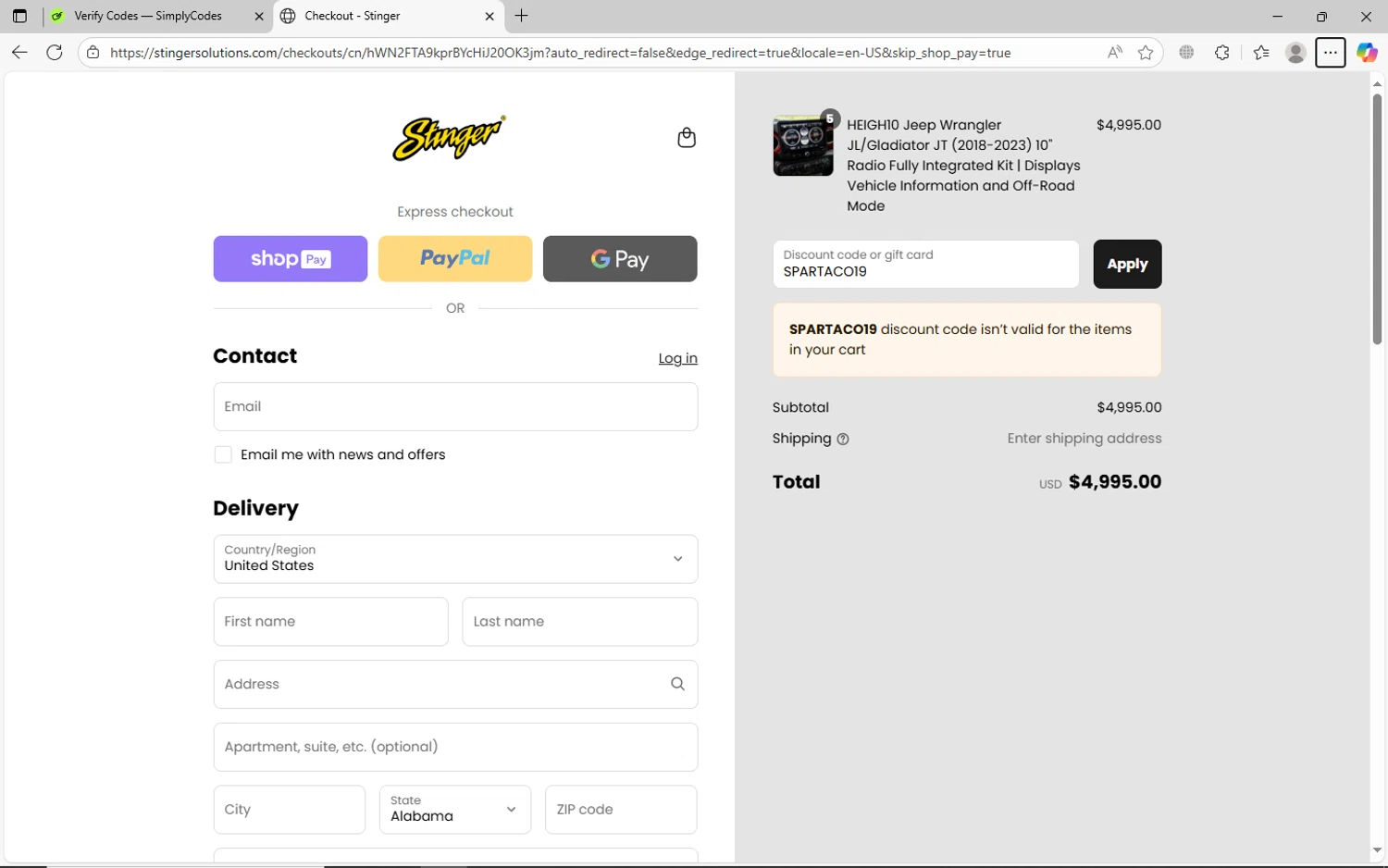Viewport: 1388px width, 868px height.
Task: Switch to Verify Codes — SimplyCodes tab
Action: point(155,16)
